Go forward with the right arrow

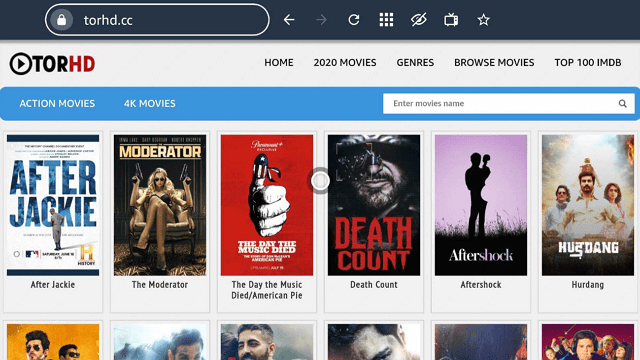point(322,20)
